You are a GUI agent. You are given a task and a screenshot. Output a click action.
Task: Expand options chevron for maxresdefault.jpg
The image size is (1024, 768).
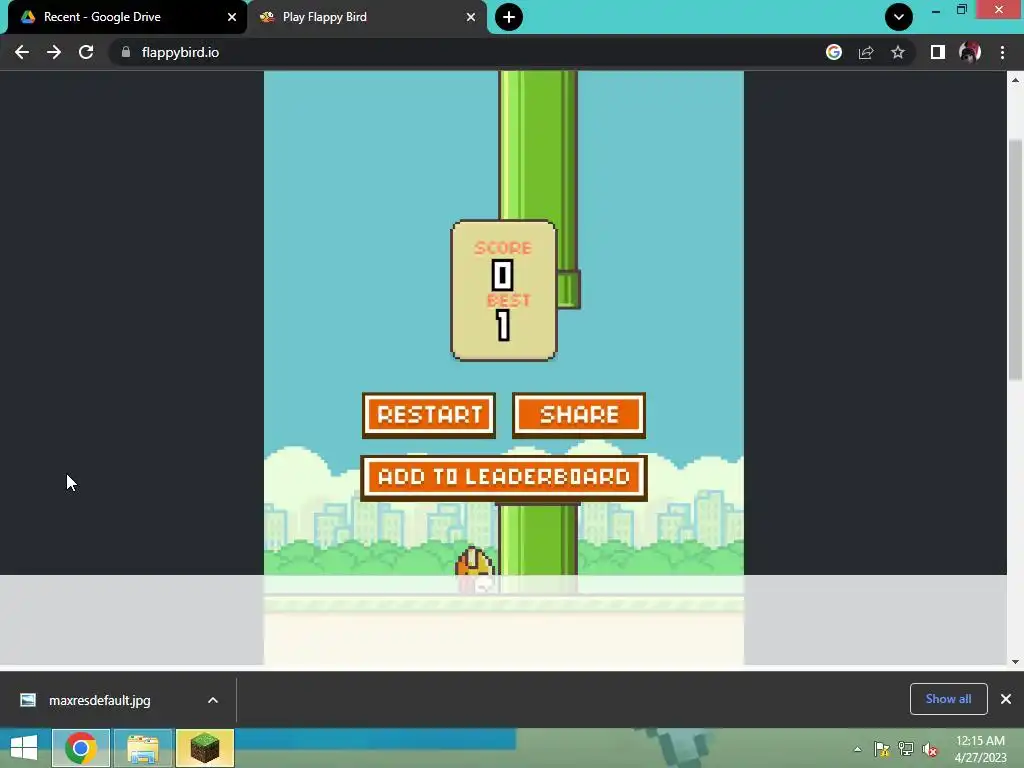click(213, 700)
